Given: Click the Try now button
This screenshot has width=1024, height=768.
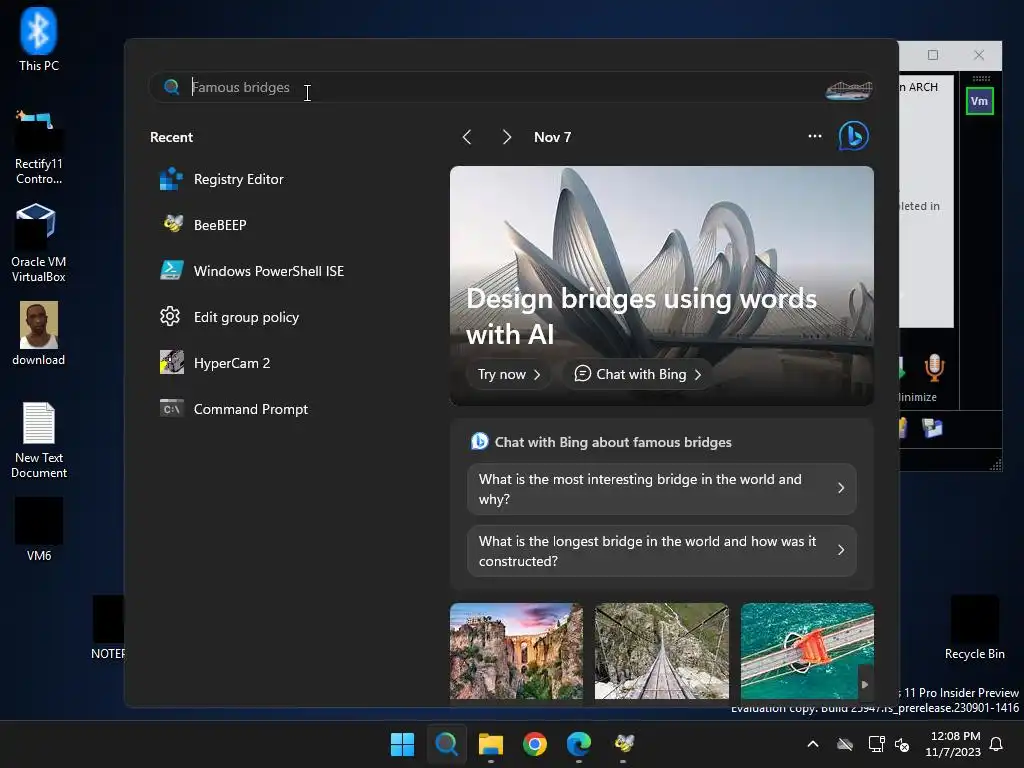Looking at the screenshot, I should 508,374.
